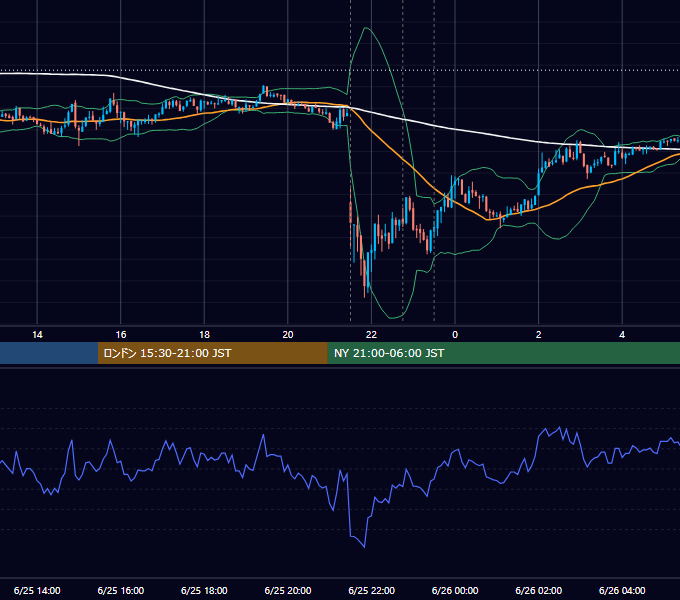Click the Bollinger upper band peak near 22:00

pyautogui.click(x=367, y=28)
